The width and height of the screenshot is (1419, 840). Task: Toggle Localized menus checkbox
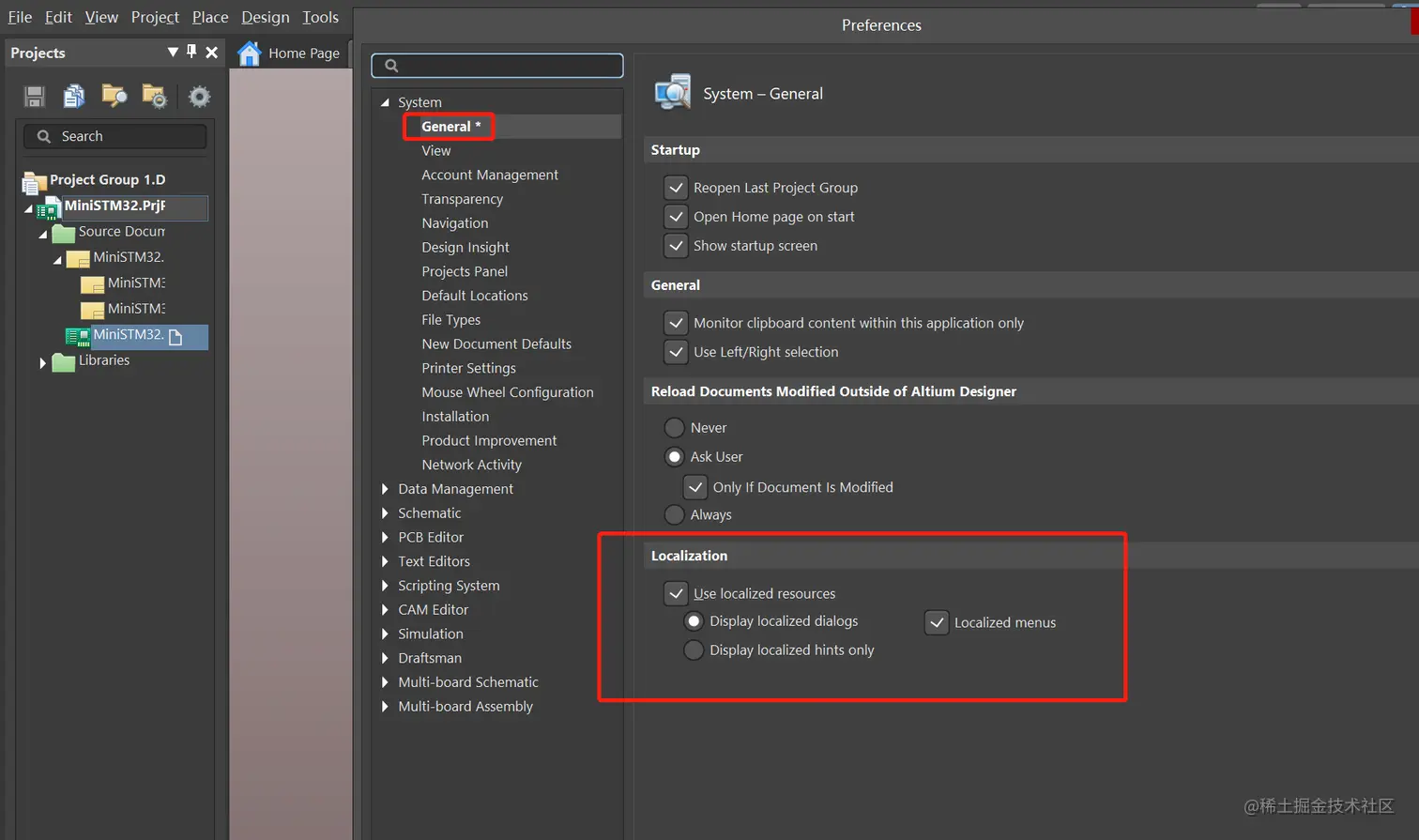(x=937, y=622)
